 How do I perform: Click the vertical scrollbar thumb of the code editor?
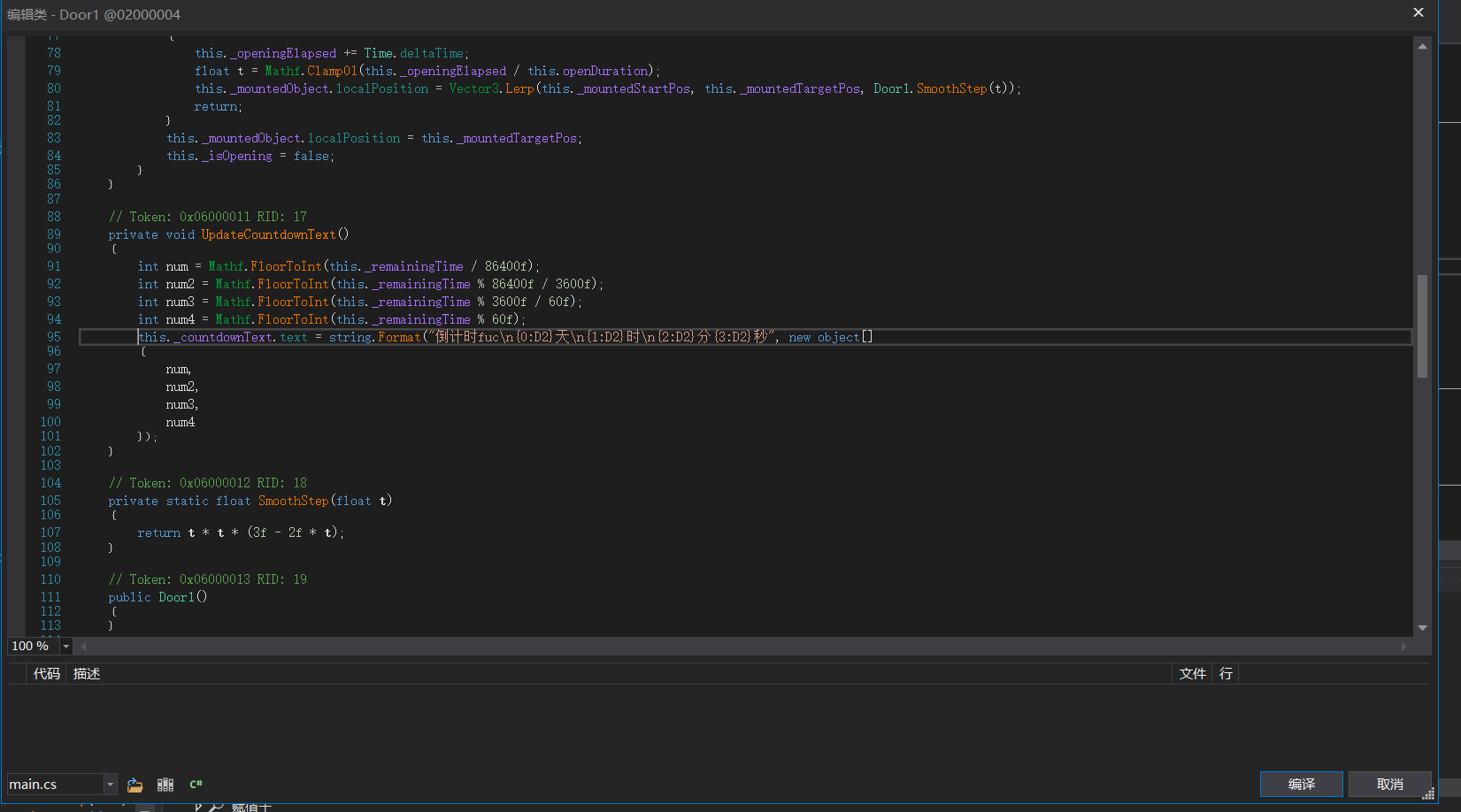tap(1423, 326)
